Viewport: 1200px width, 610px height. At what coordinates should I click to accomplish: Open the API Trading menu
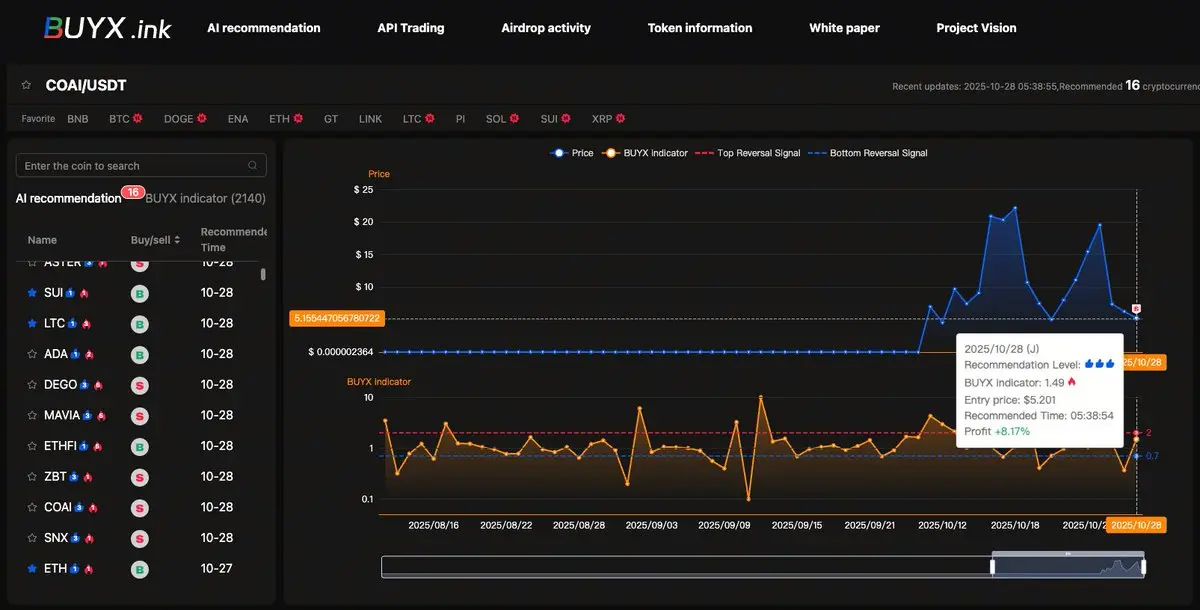(x=410, y=28)
